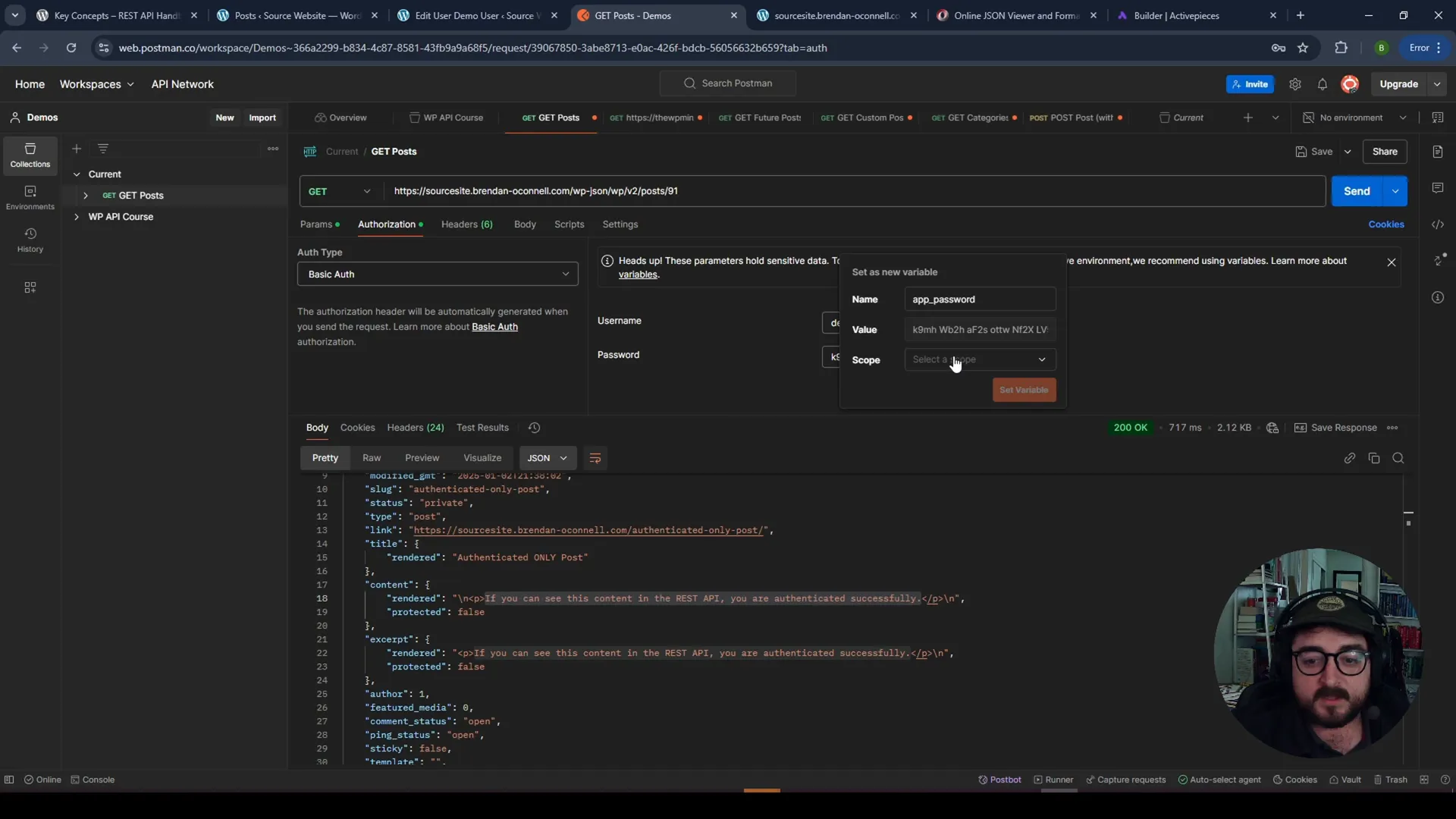Click the network information globe icon

[1272, 428]
